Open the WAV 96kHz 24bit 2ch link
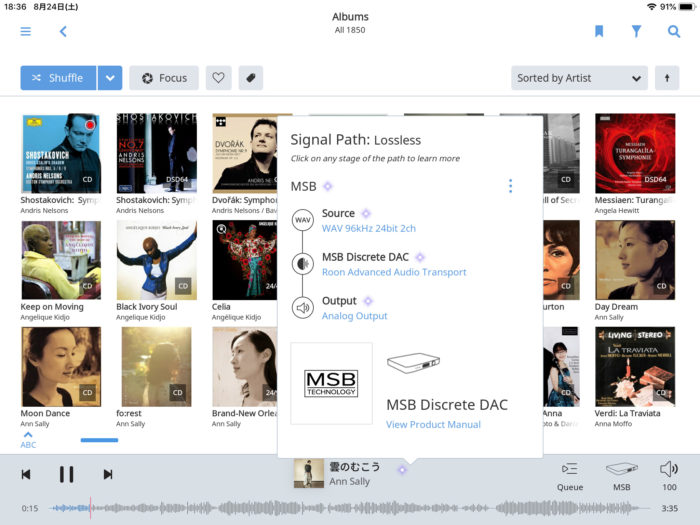 point(369,228)
